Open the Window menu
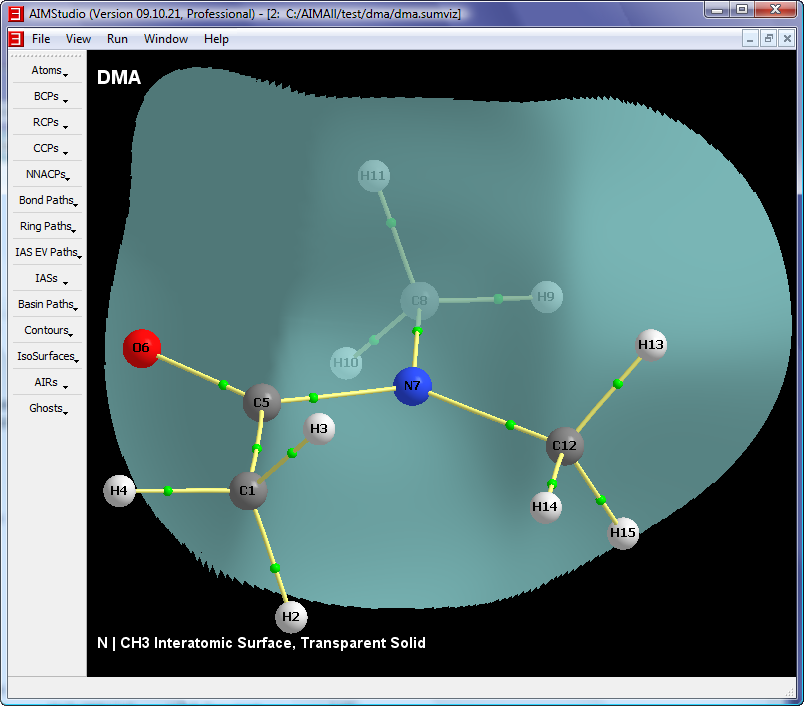 click(165, 39)
